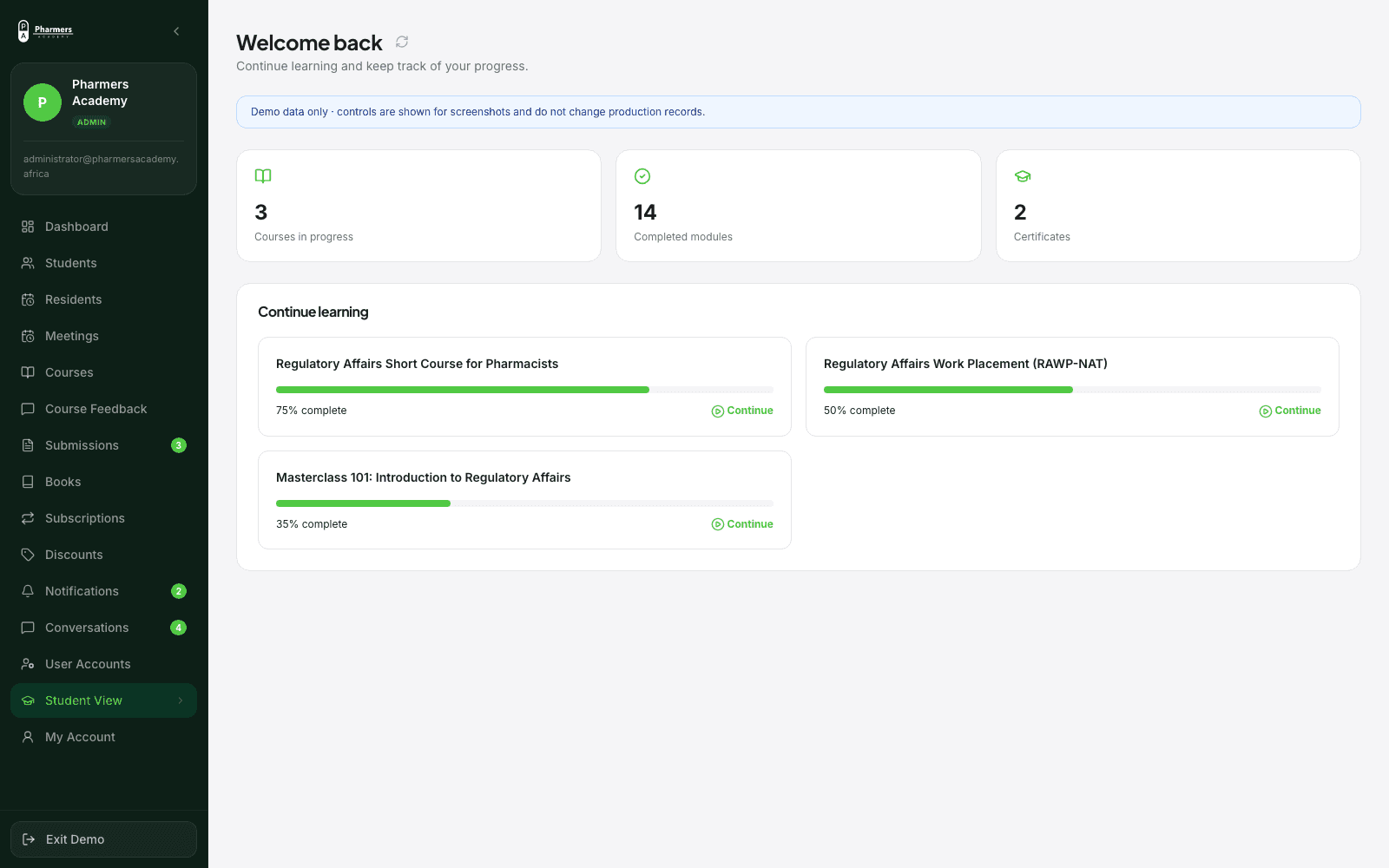The height and width of the screenshot is (868, 1389).
Task: Expand the Student View chevron
Action: click(181, 700)
